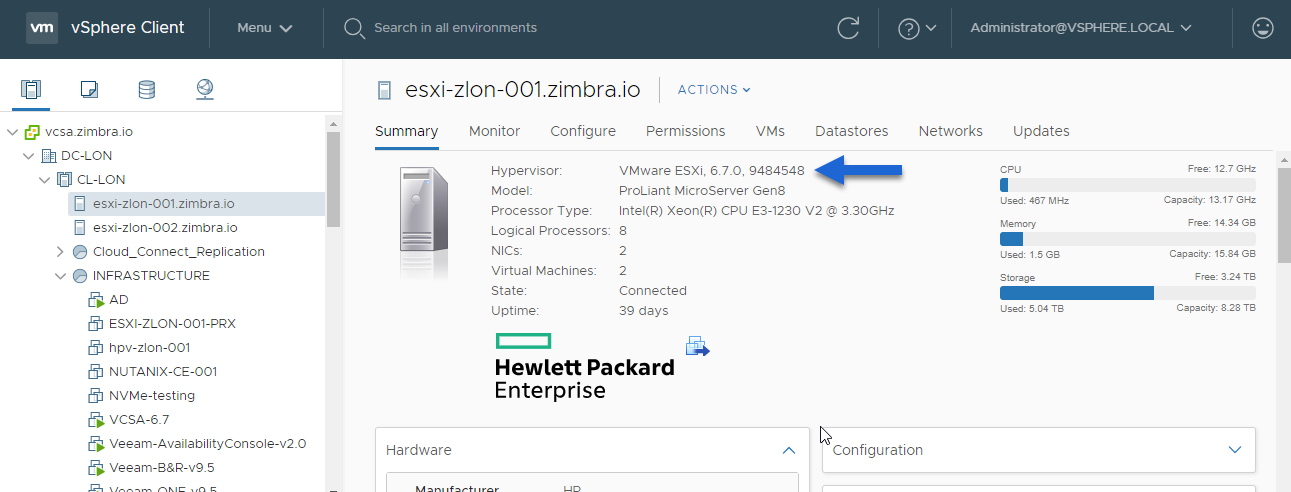This screenshot has width=1291, height=492.
Task: Collapse the vcsa.zimbra.io tree node
Action: click(x=12, y=132)
